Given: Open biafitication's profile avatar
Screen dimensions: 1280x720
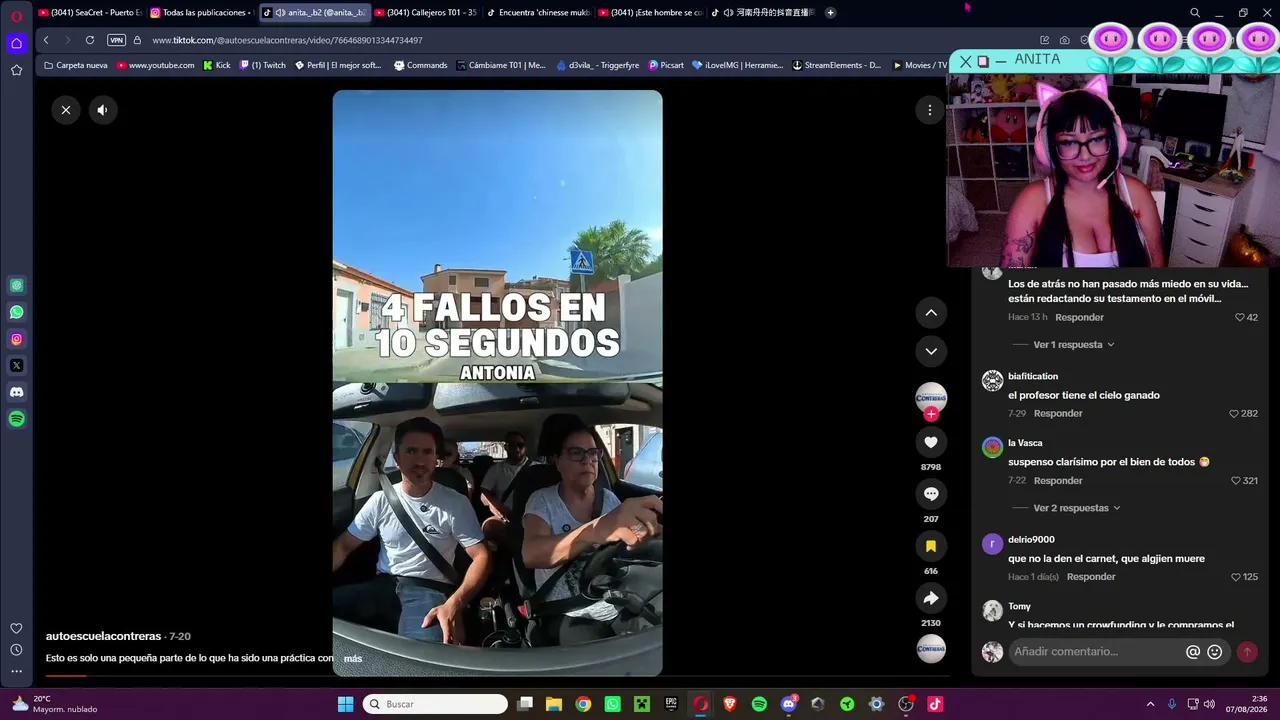Looking at the screenshot, I should 992,381.
